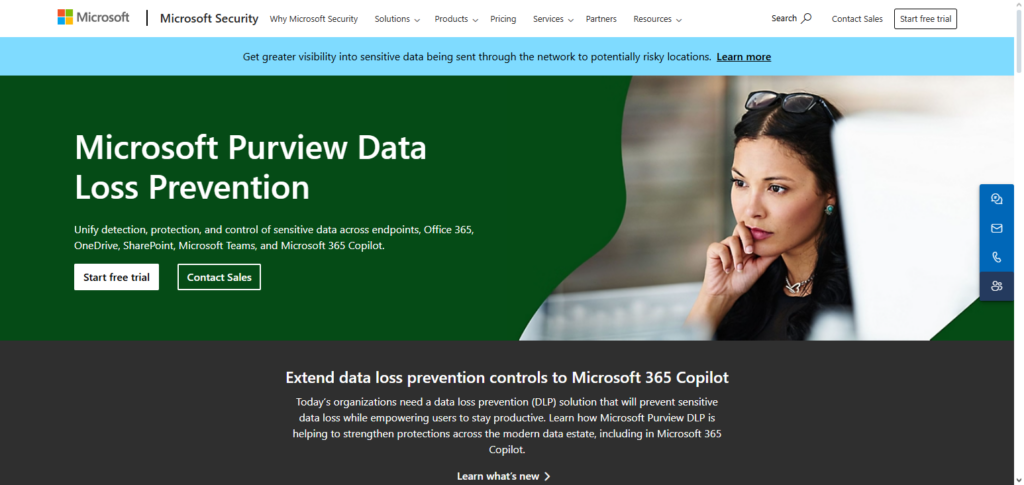Click Start free trial in the header
1024x485 pixels.
pyautogui.click(x=925, y=19)
